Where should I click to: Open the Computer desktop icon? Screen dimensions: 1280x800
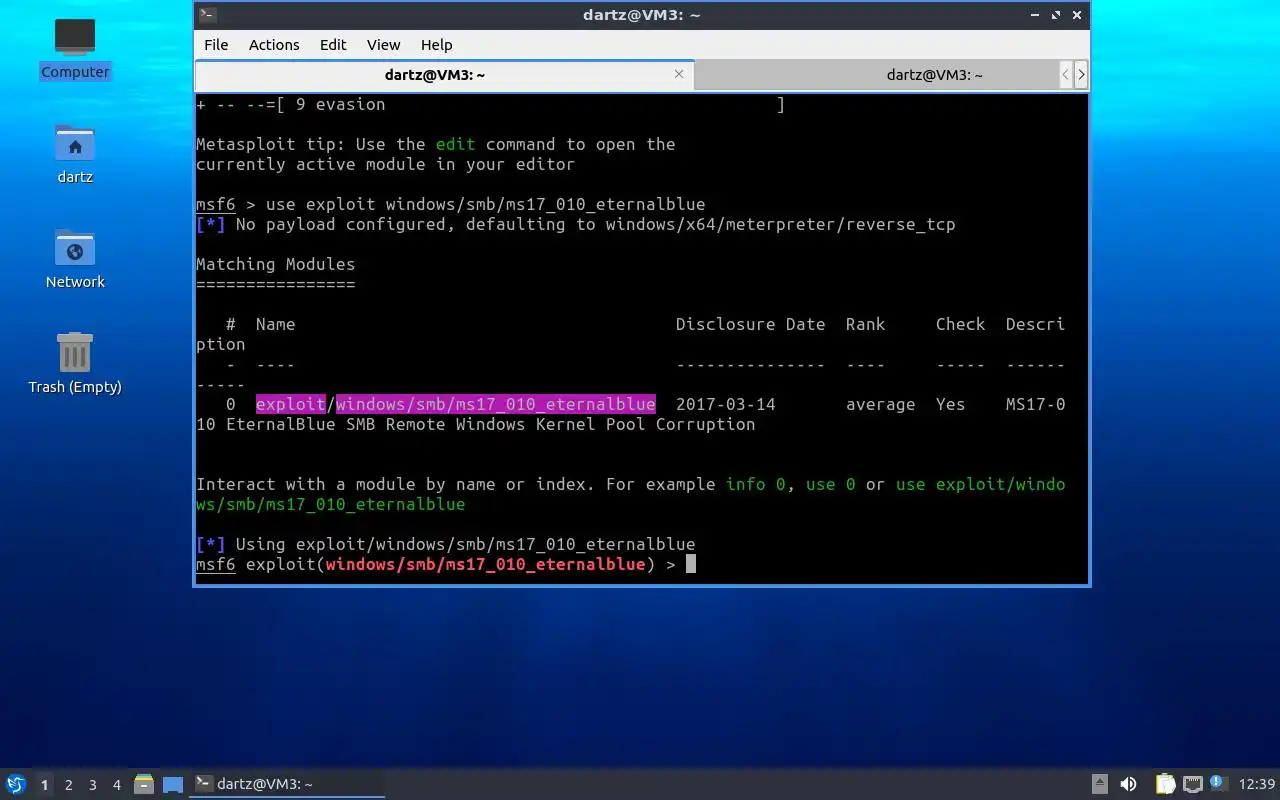tap(75, 49)
